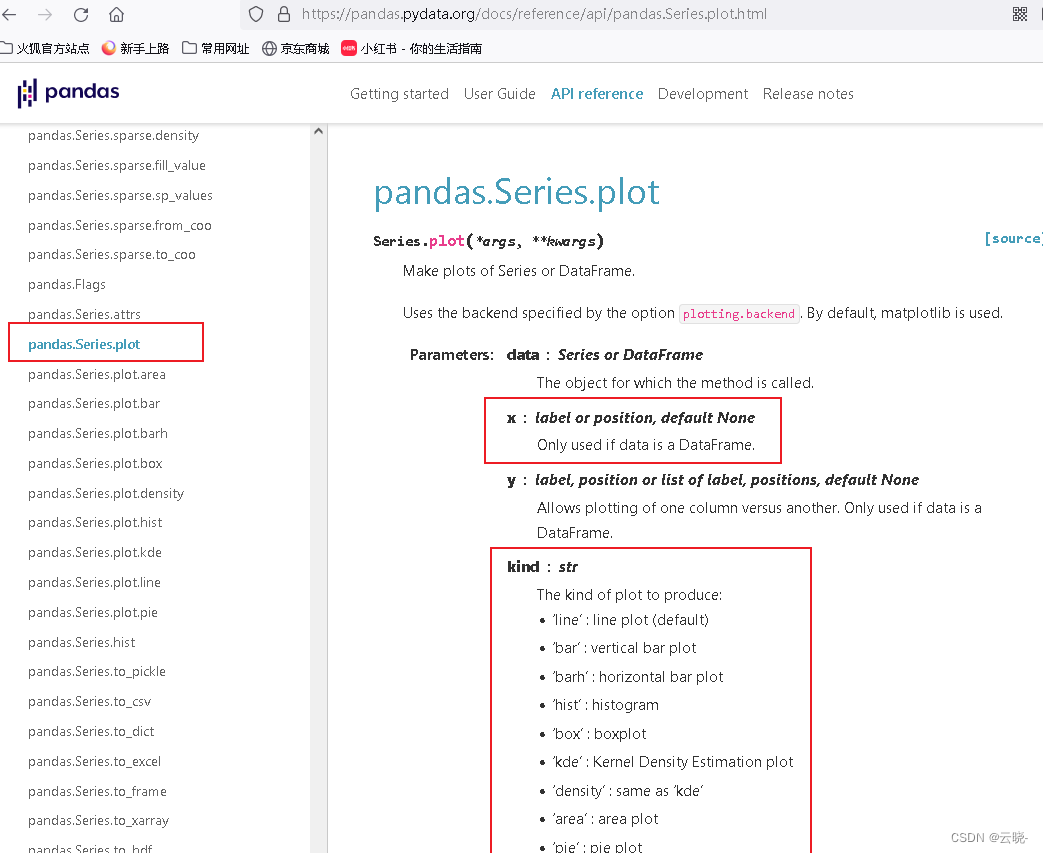Open the User Guide tab
This screenshot has width=1043, height=853.
500,94
